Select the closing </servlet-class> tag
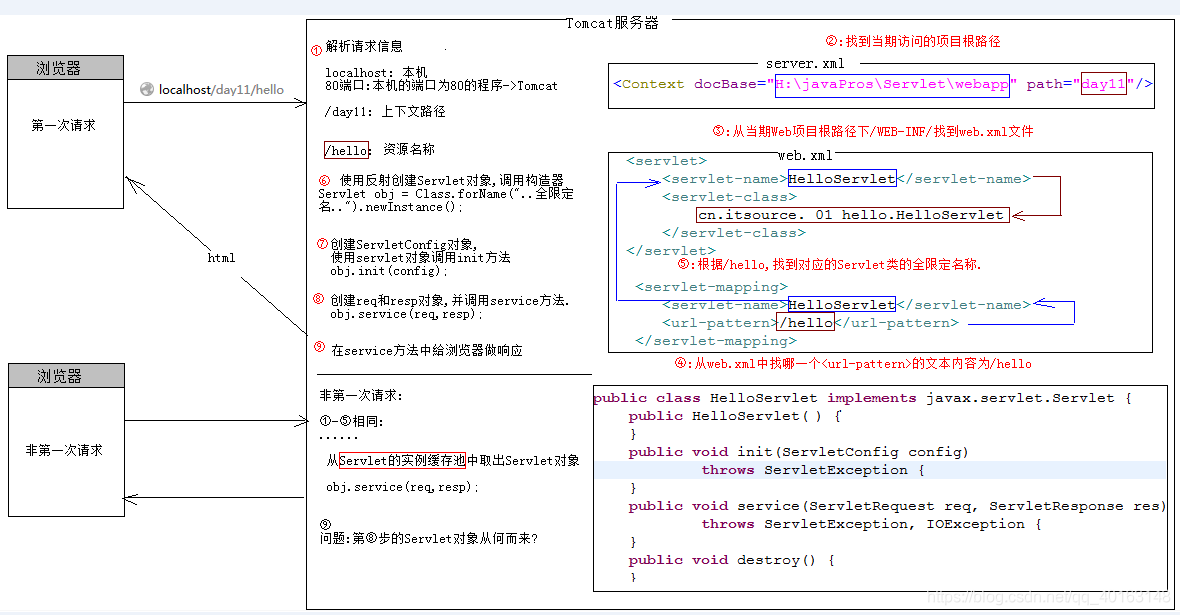Image resolution: width=1180 pixels, height=615 pixels. (x=734, y=233)
